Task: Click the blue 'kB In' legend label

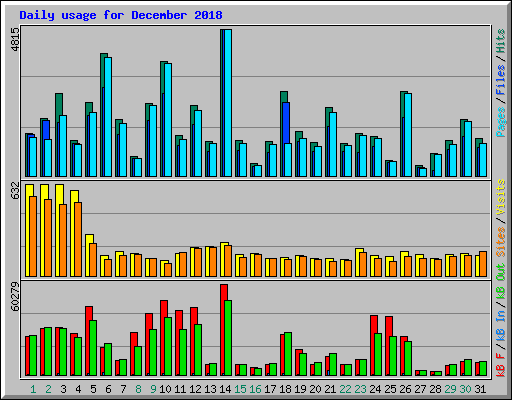Action: tap(501, 325)
